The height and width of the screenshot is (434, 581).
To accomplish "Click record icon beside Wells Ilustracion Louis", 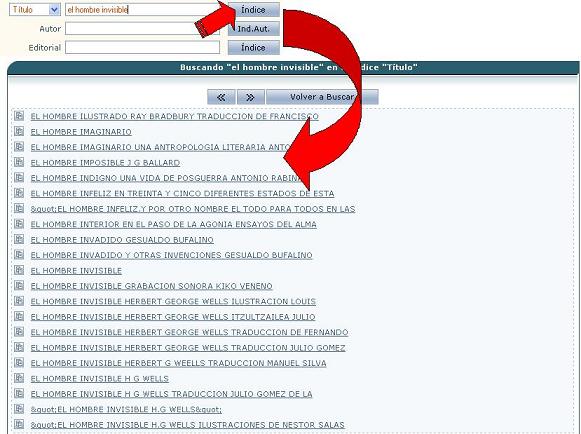I will [19, 301].
